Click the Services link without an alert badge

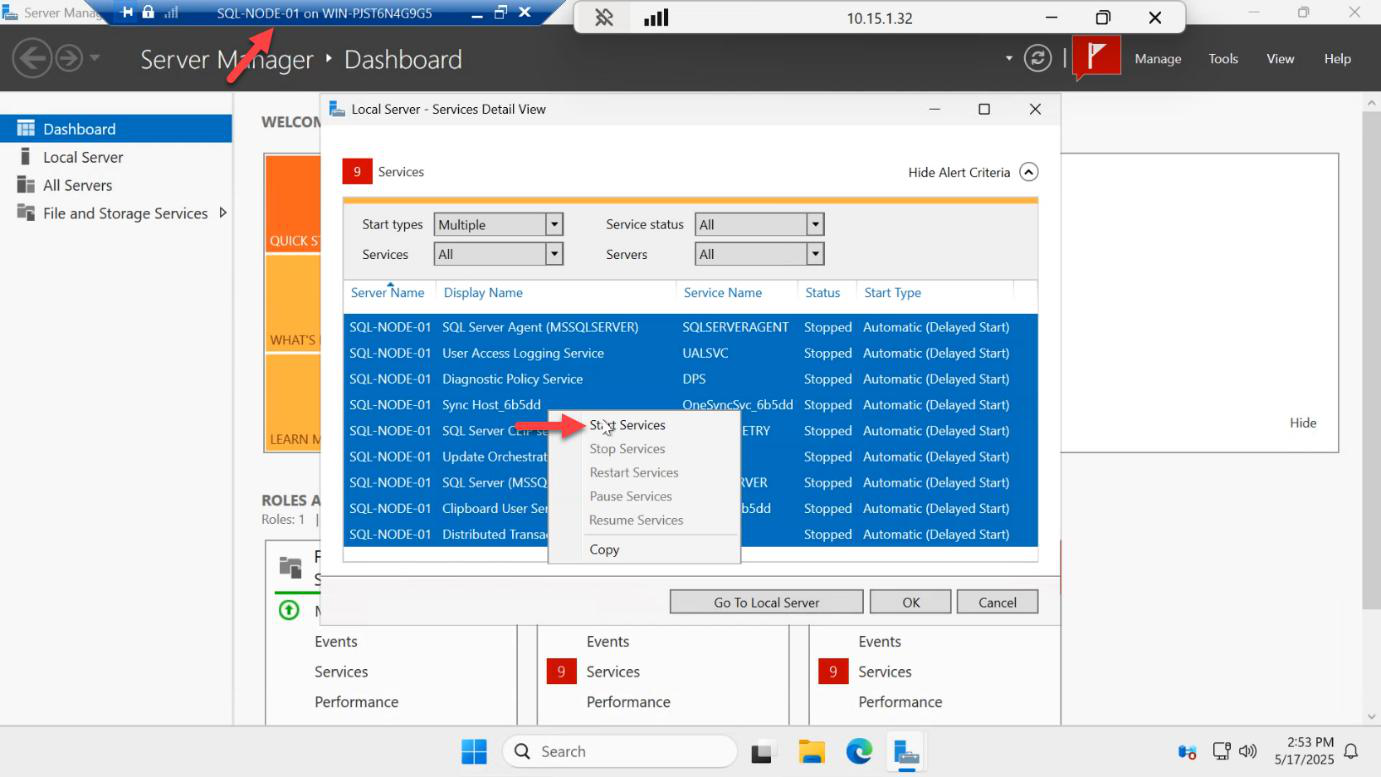point(341,672)
